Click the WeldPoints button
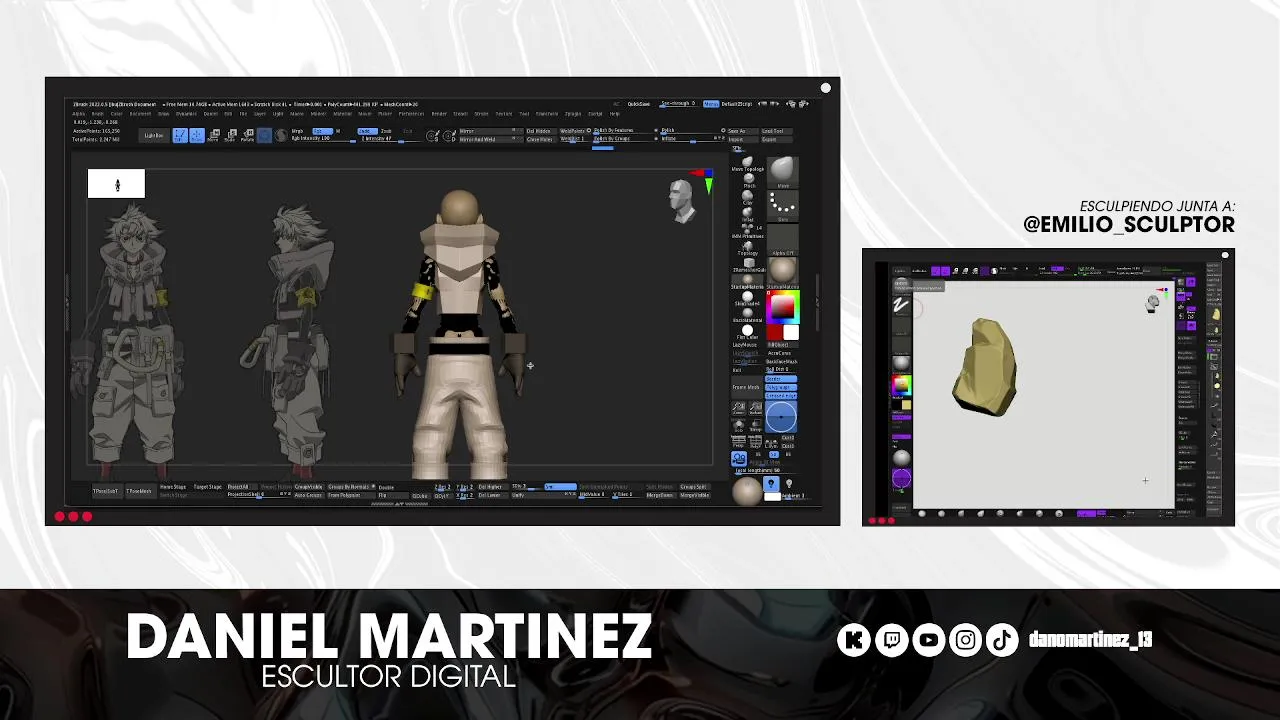This screenshot has width=1280, height=720. (573, 131)
